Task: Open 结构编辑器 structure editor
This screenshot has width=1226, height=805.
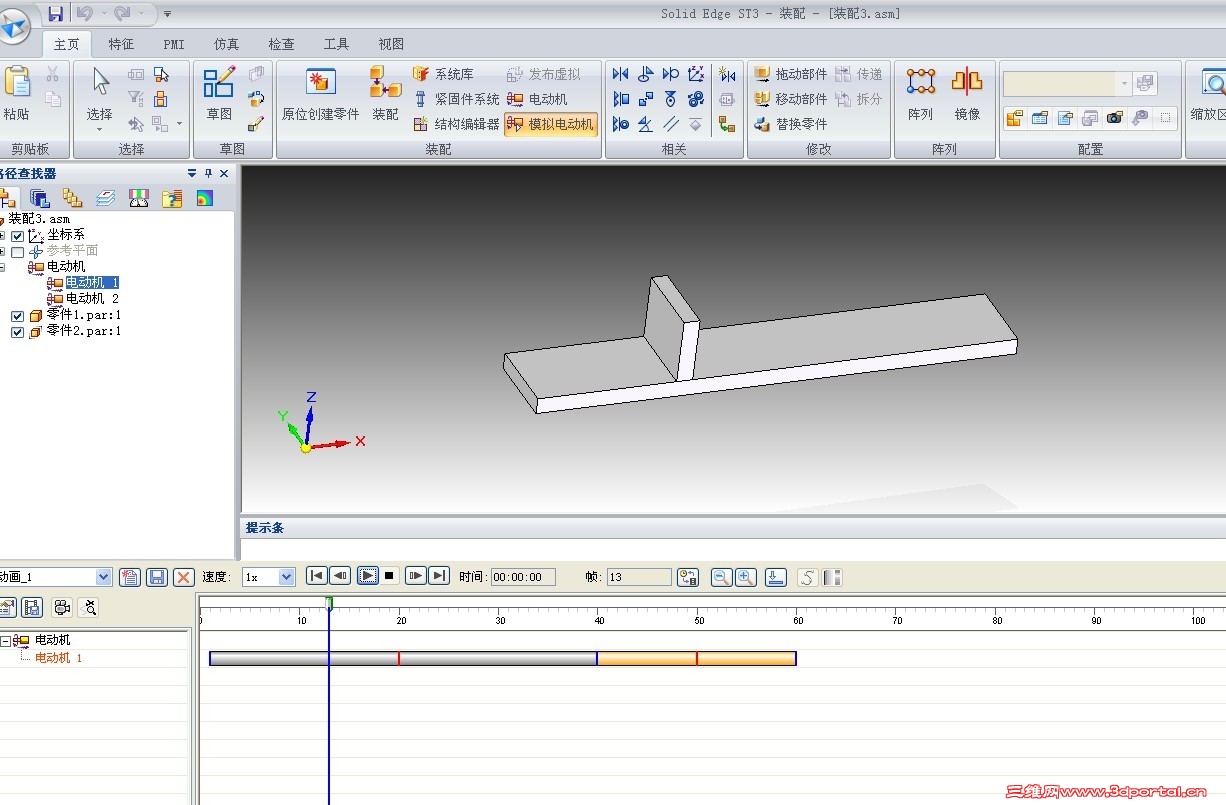Action: click(456, 124)
